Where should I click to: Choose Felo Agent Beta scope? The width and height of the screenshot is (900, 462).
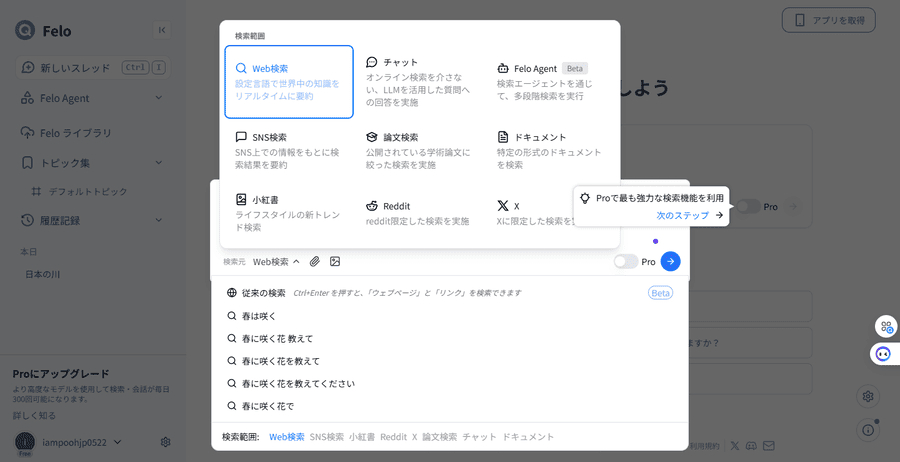(550, 82)
